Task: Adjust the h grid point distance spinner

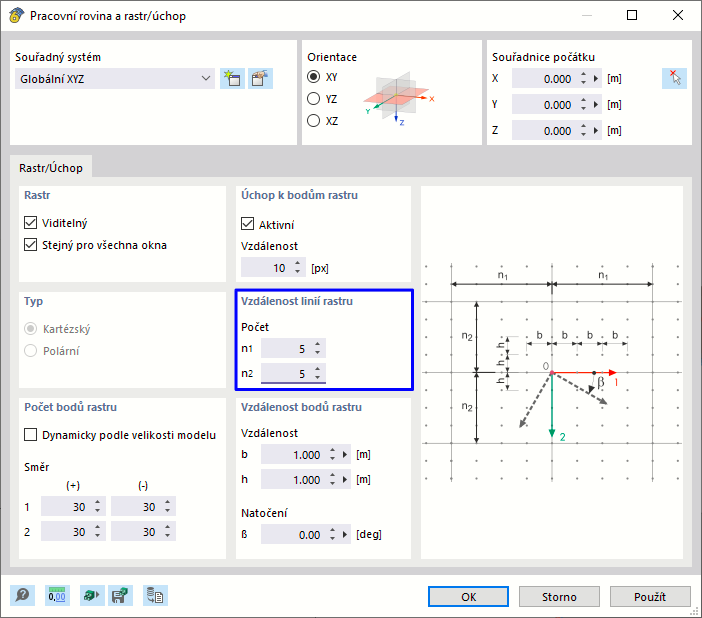Action: [332, 480]
